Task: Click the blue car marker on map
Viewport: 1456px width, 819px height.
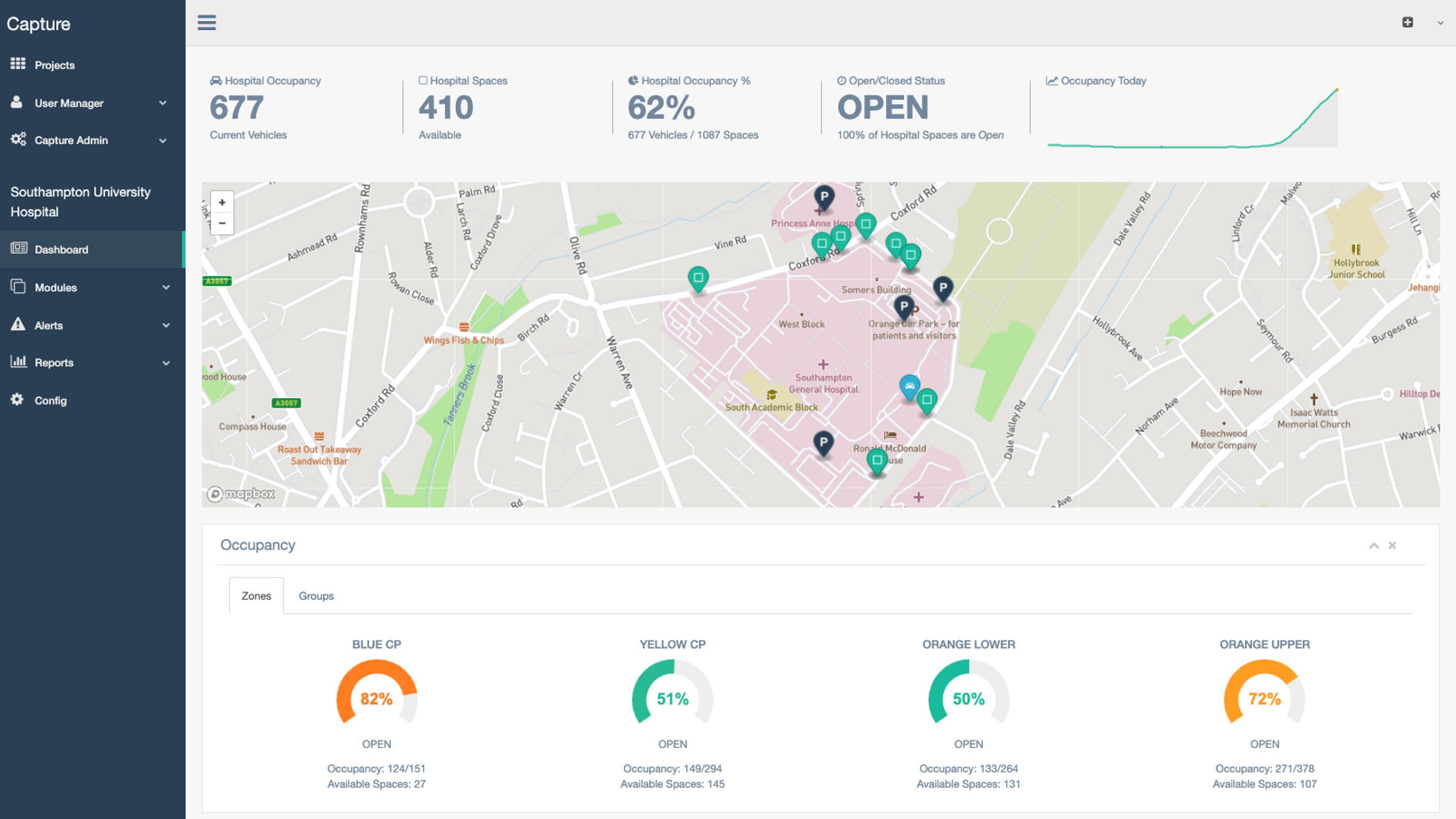Action: click(x=909, y=386)
